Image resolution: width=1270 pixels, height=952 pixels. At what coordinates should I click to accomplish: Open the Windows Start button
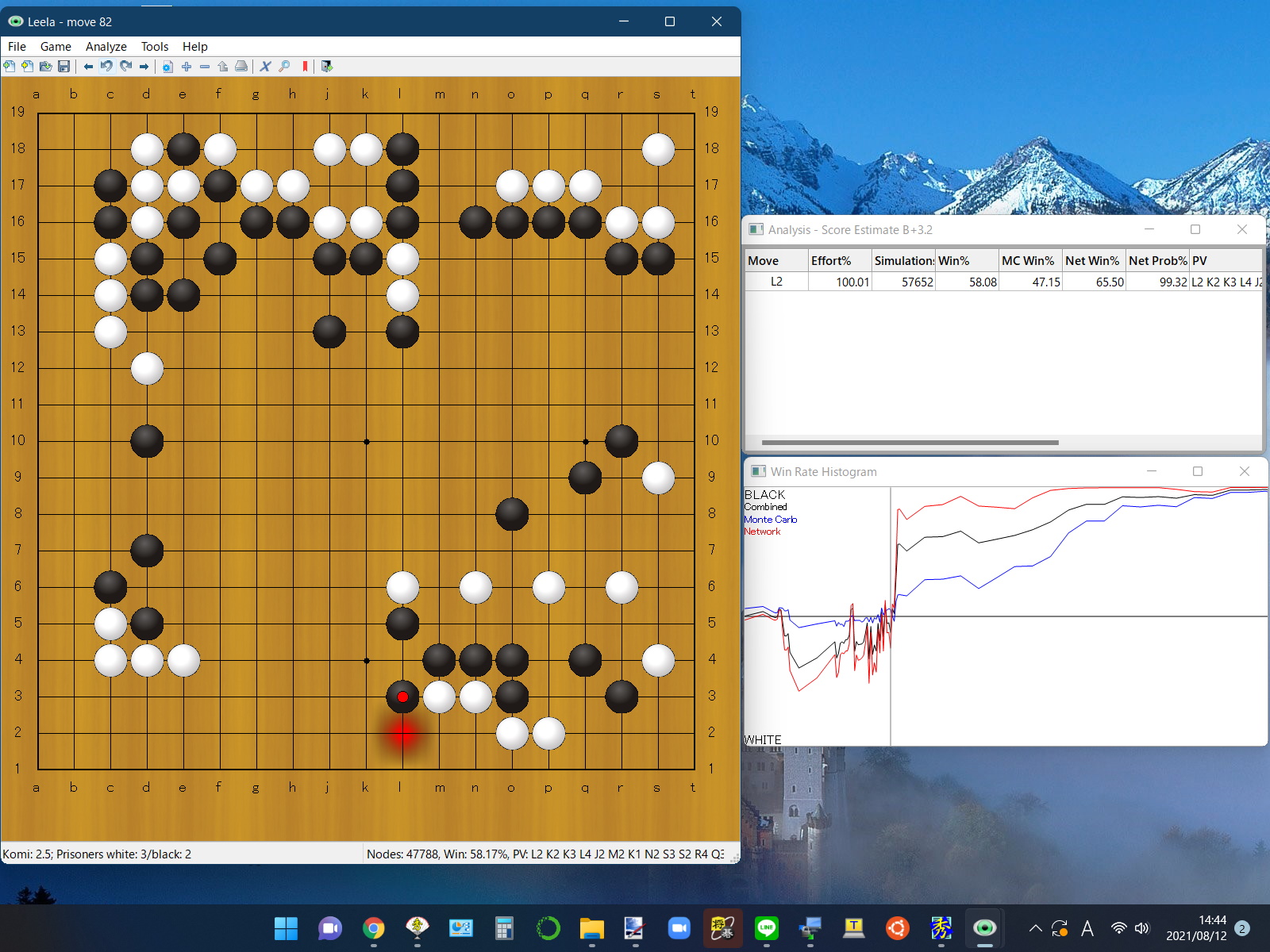click(x=286, y=928)
